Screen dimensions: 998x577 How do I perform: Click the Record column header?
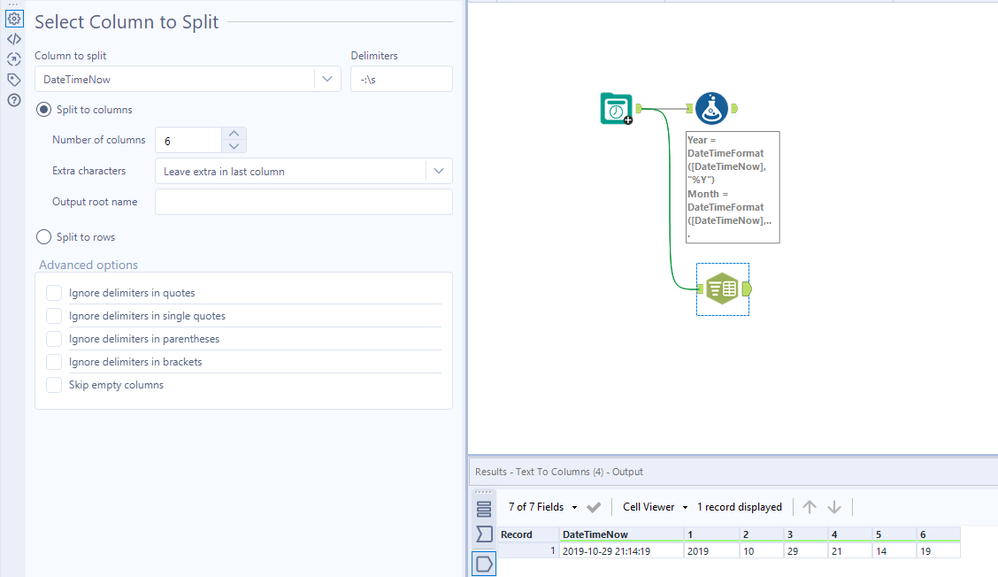(x=528, y=534)
